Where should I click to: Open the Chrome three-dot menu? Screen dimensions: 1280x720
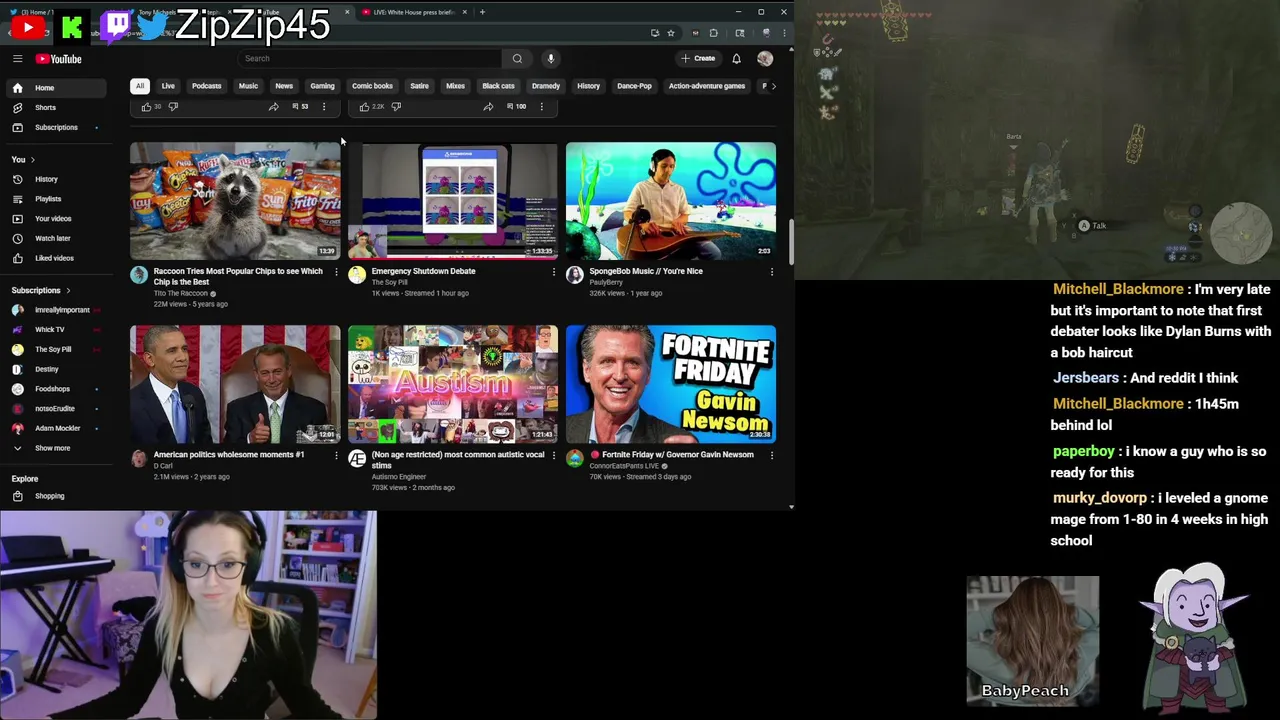point(783,33)
